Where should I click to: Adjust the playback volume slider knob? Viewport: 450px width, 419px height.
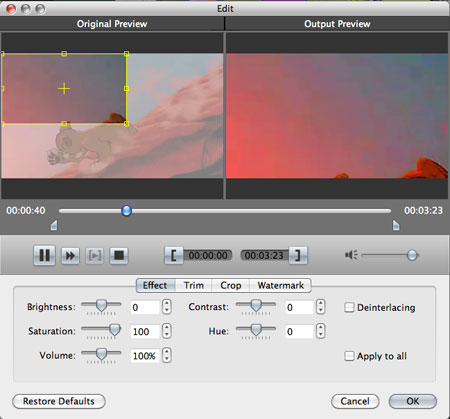point(412,255)
